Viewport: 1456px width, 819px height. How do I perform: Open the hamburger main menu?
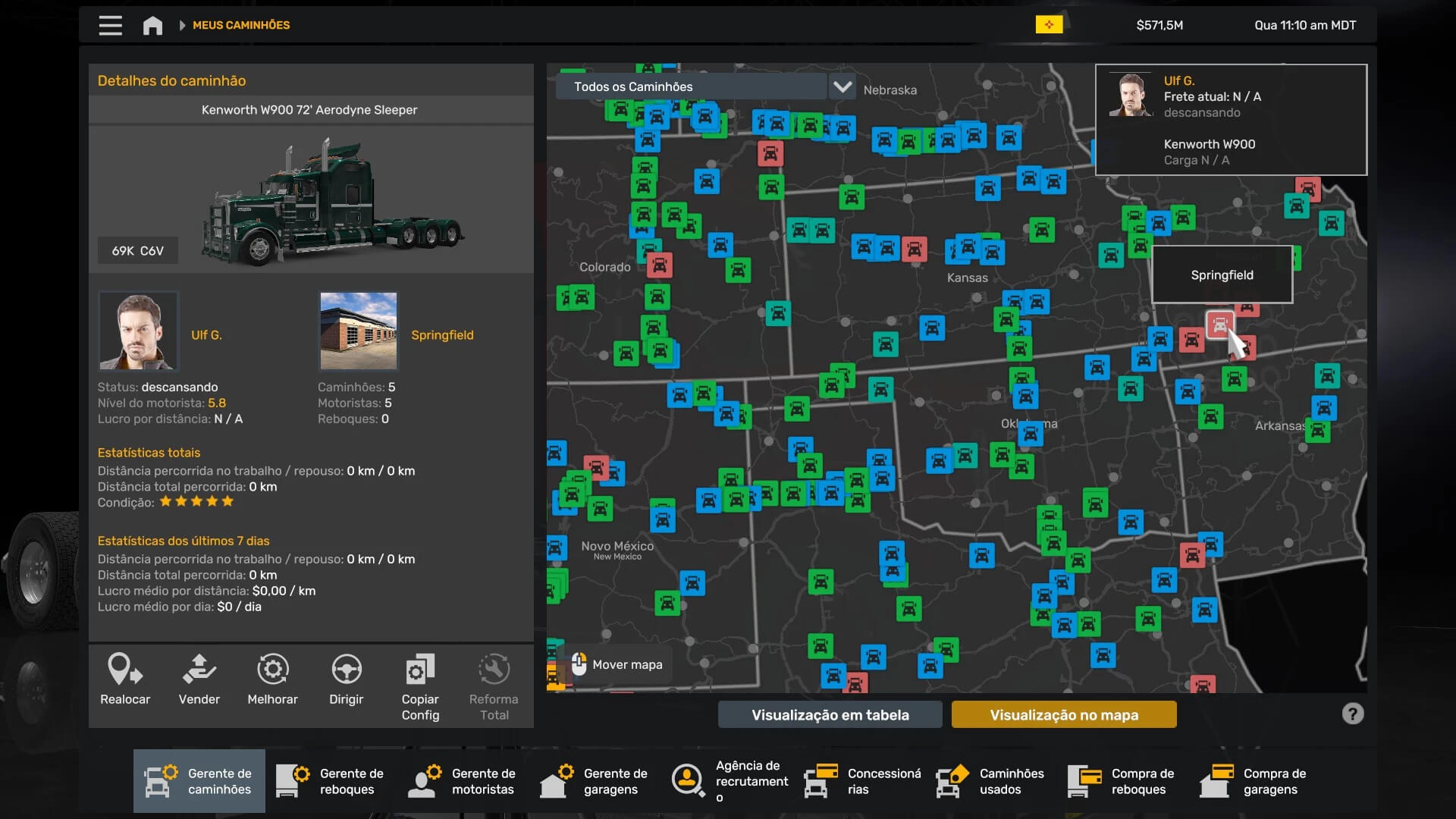pos(111,25)
